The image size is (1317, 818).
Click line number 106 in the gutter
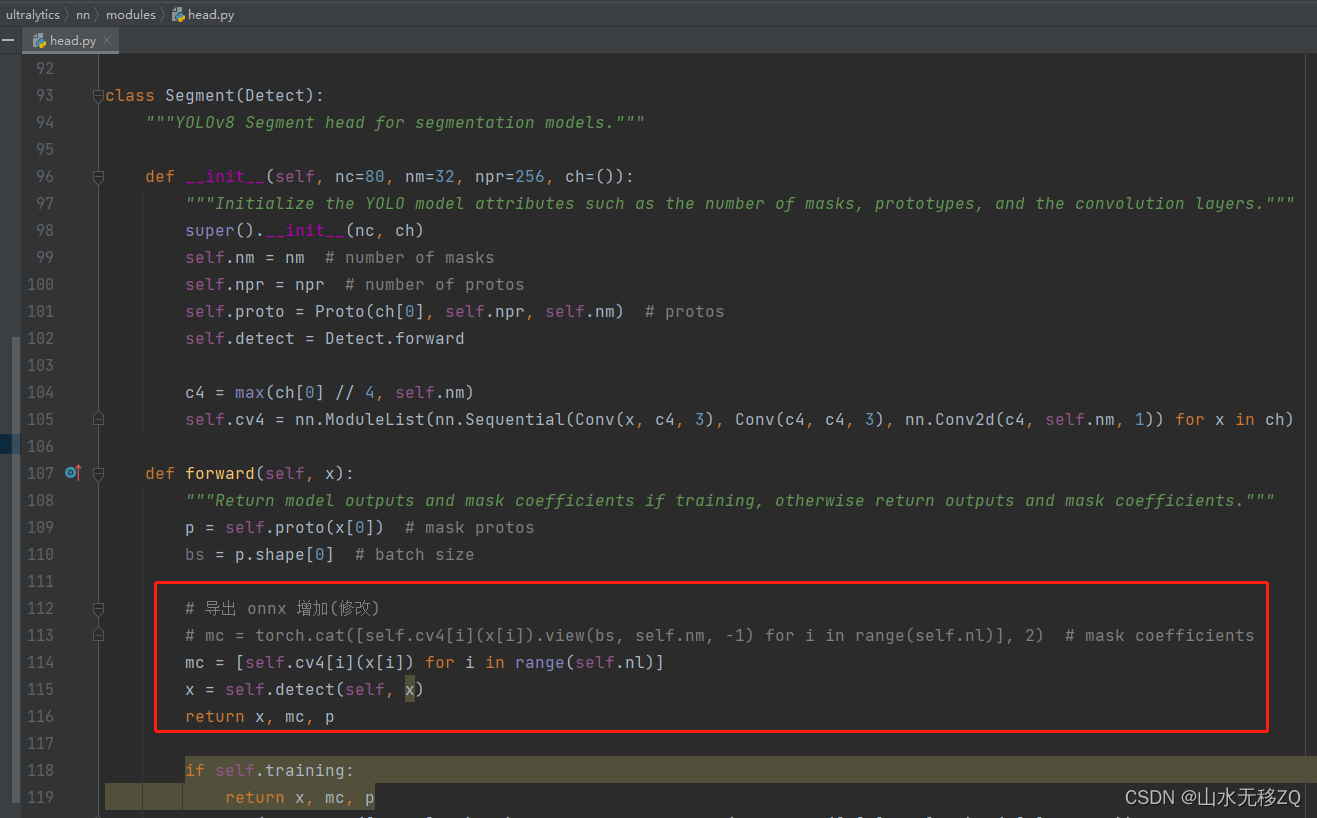click(41, 446)
